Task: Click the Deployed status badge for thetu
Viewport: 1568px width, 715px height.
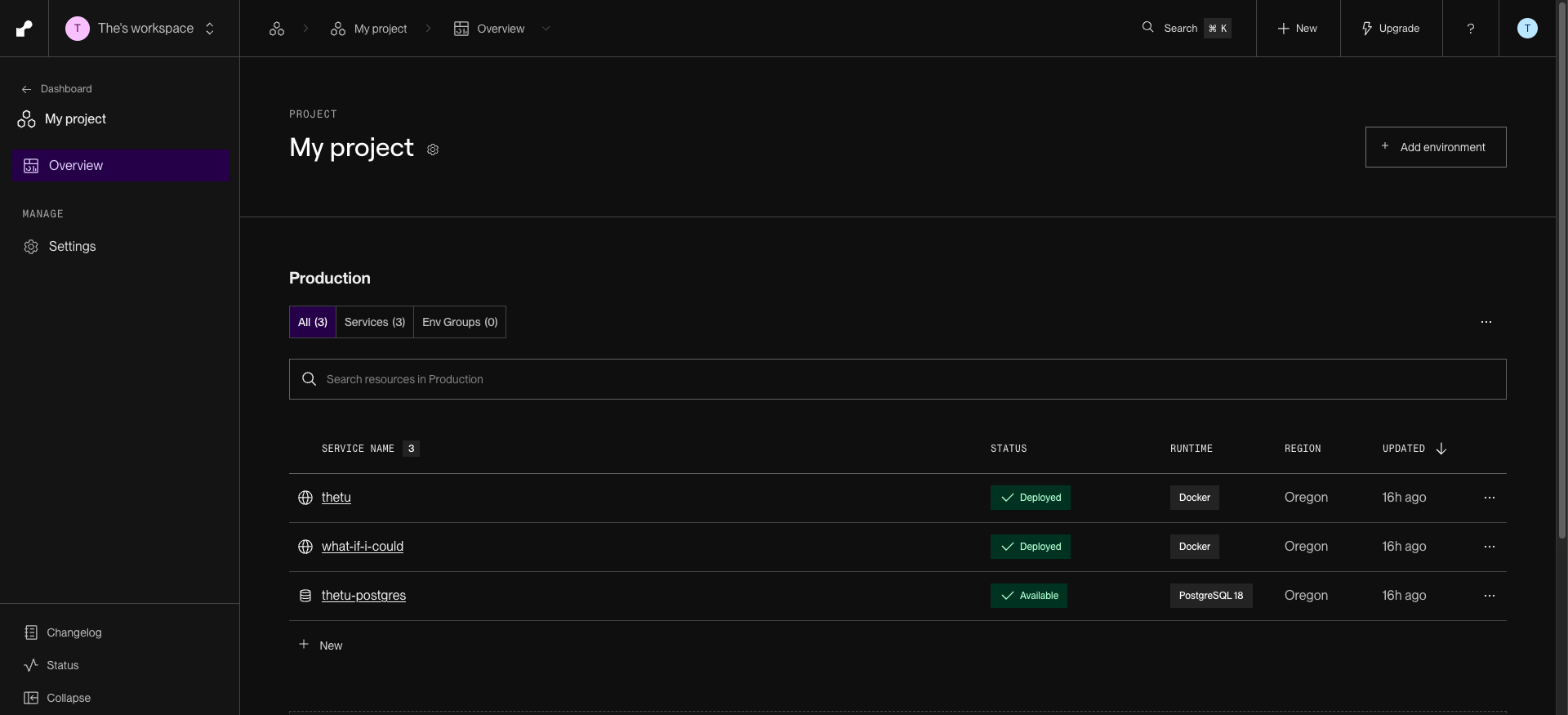Action: pyautogui.click(x=1031, y=498)
